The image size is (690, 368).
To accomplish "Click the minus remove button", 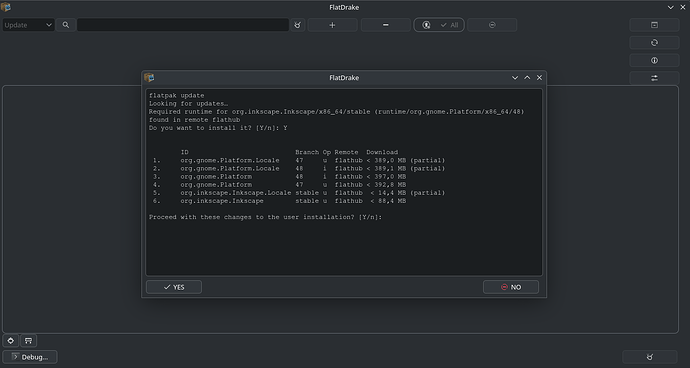I will (x=385, y=25).
